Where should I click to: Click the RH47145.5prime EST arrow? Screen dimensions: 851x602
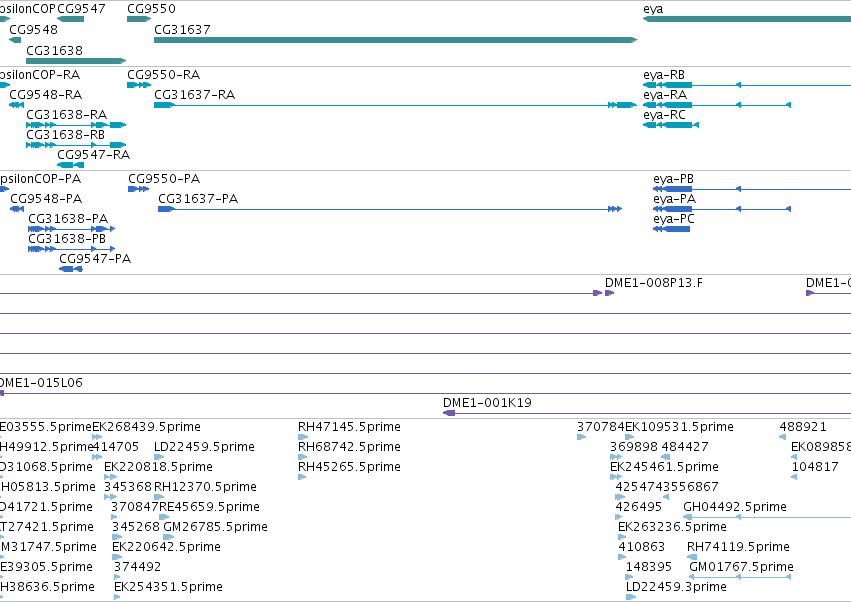(303, 436)
